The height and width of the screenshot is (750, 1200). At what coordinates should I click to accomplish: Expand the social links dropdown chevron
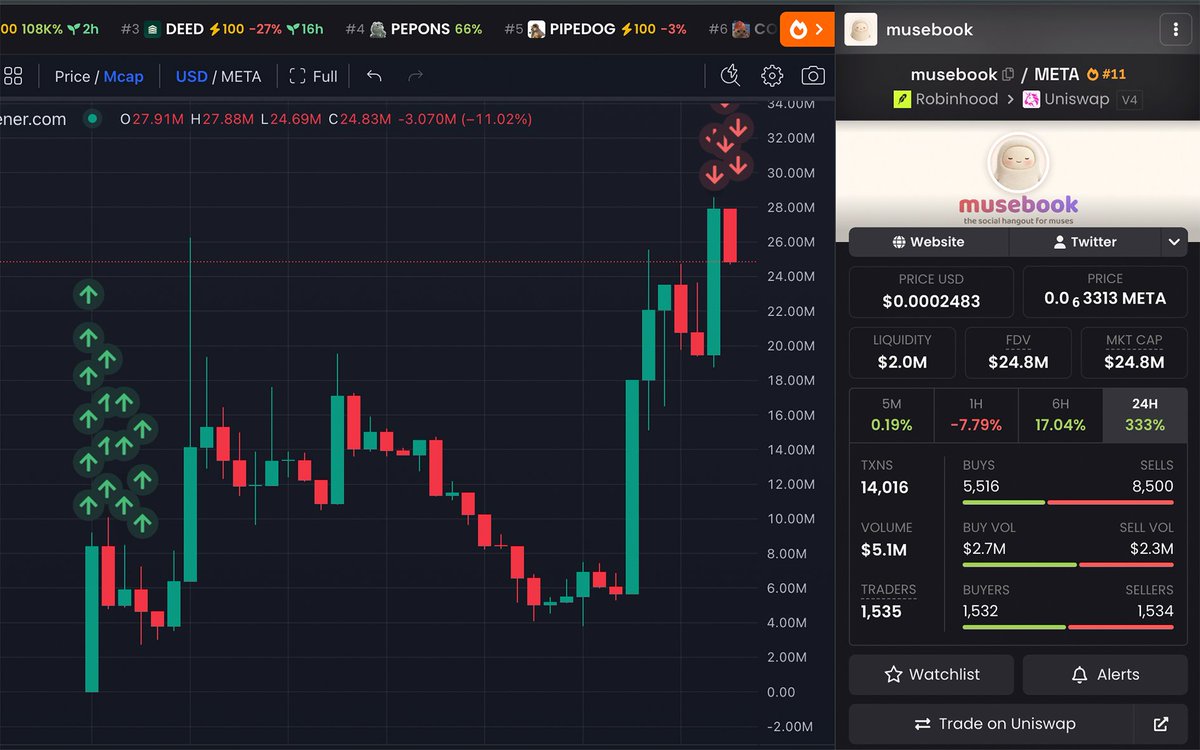click(x=1174, y=242)
